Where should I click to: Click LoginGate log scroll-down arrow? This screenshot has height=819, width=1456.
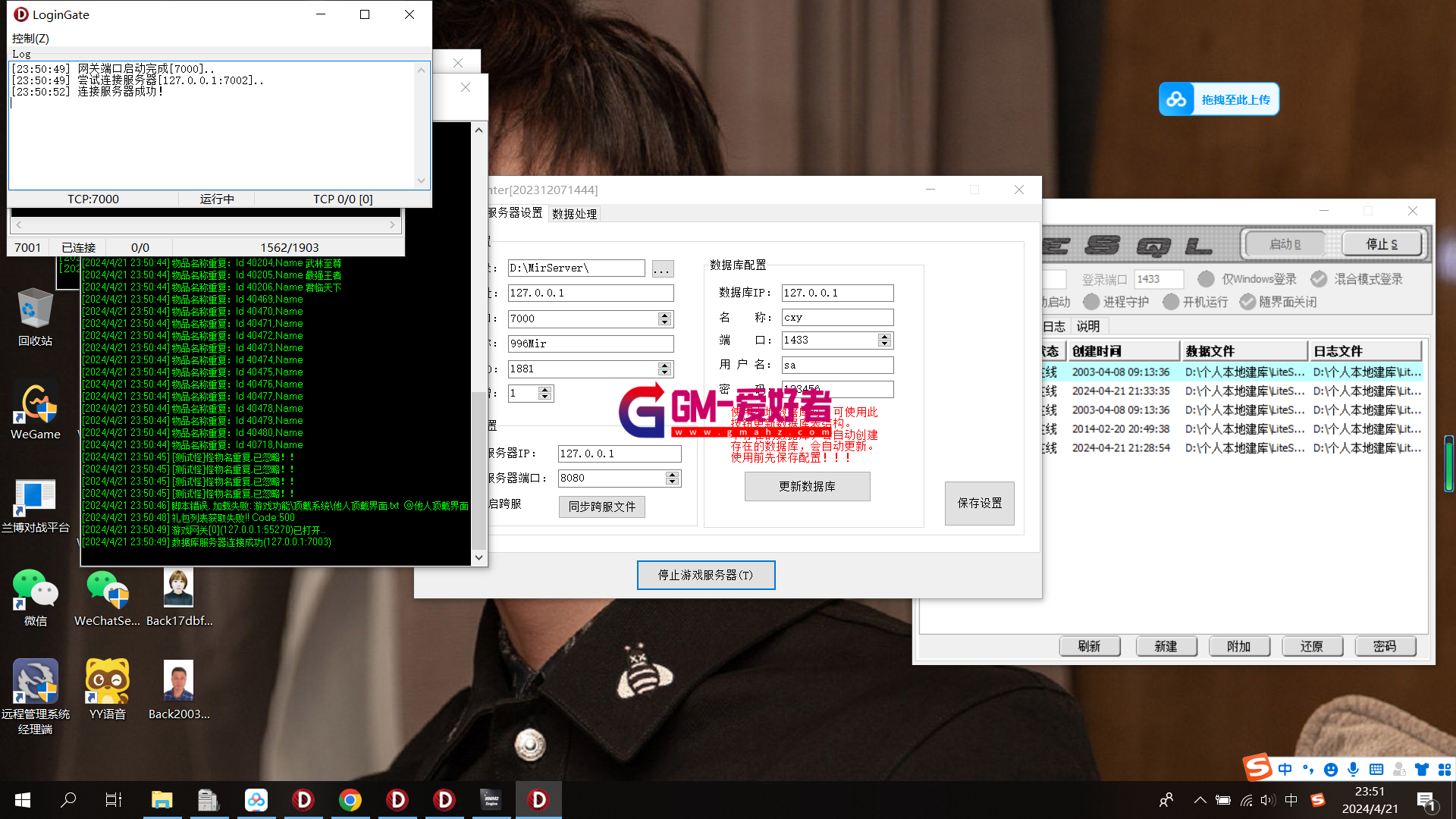[x=422, y=180]
